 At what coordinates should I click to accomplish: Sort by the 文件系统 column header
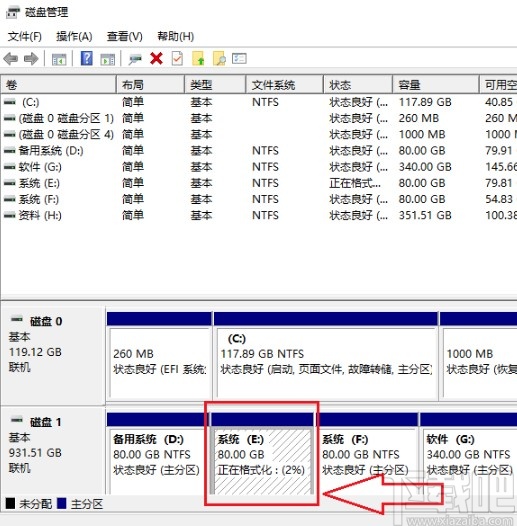coord(285,85)
